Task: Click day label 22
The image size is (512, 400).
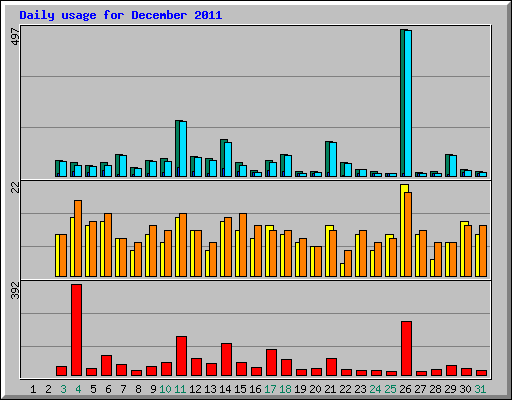Action: [x=345, y=389]
